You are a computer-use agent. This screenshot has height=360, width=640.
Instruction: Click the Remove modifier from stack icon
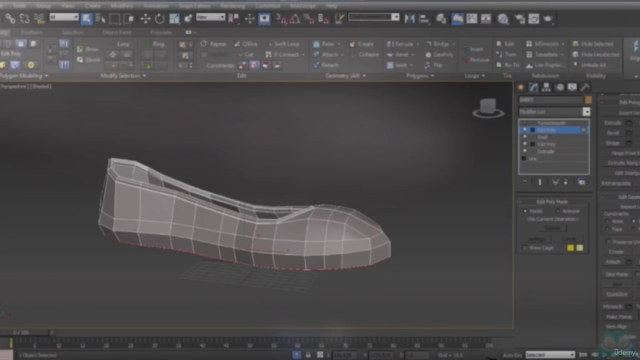566,182
